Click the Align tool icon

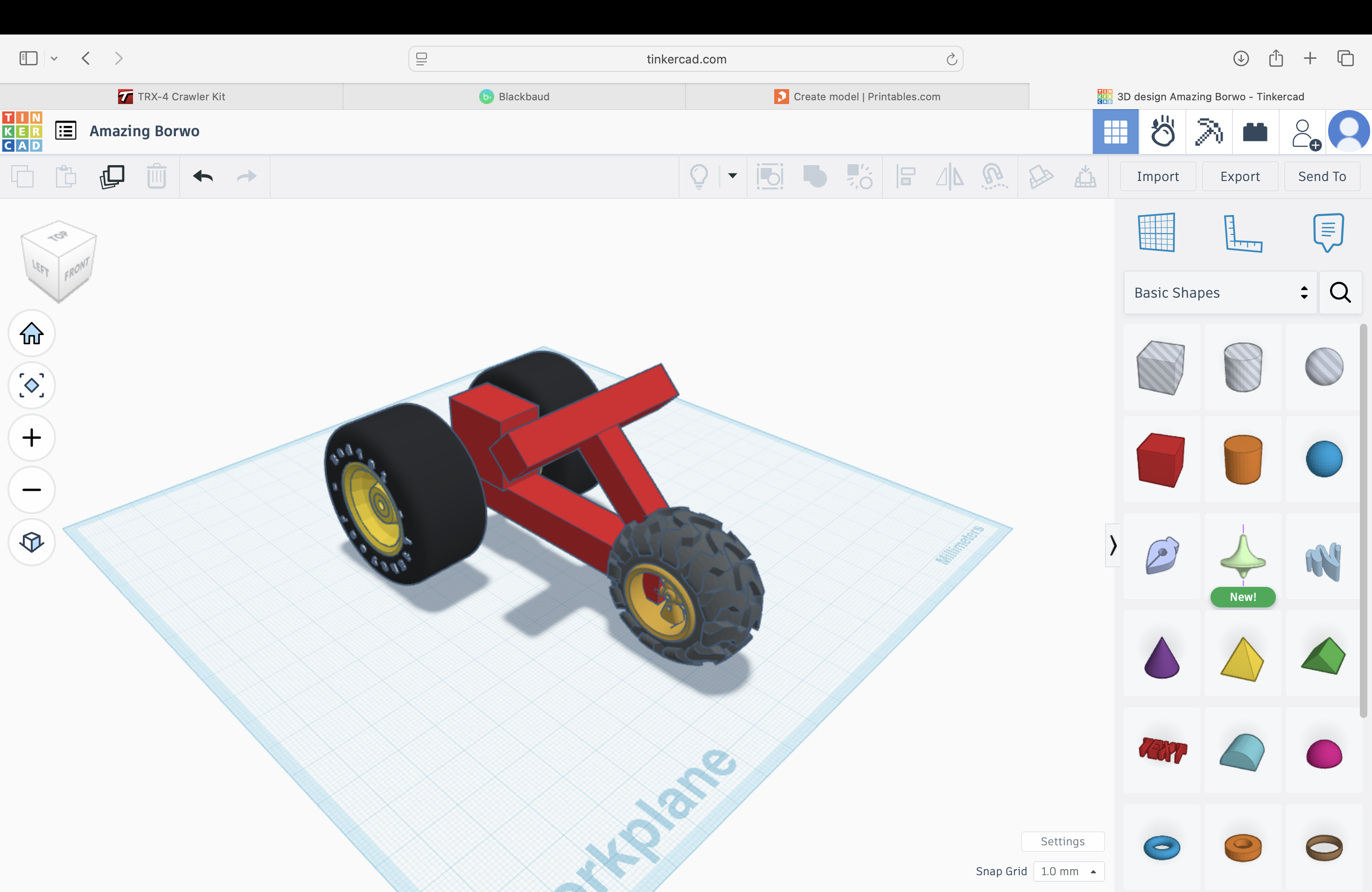coord(906,176)
